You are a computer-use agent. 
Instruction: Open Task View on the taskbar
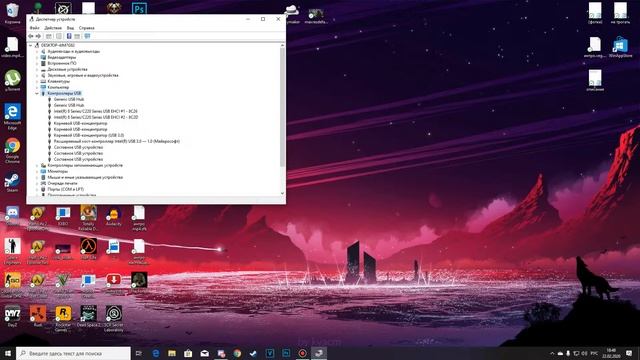(139, 353)
